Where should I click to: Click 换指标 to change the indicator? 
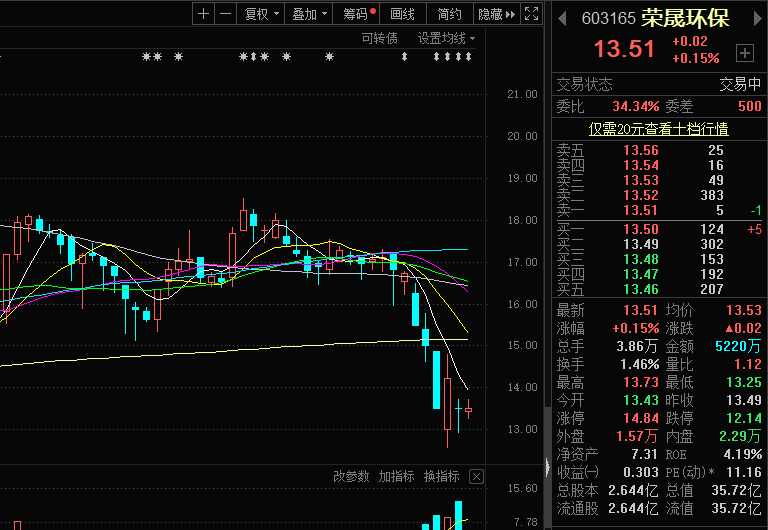441,476
